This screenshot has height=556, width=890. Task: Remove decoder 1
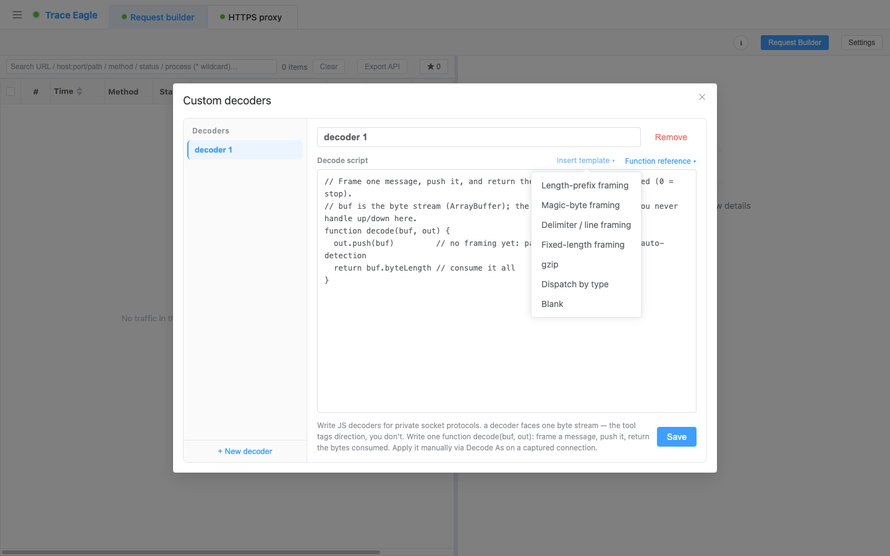pos(671,137)
